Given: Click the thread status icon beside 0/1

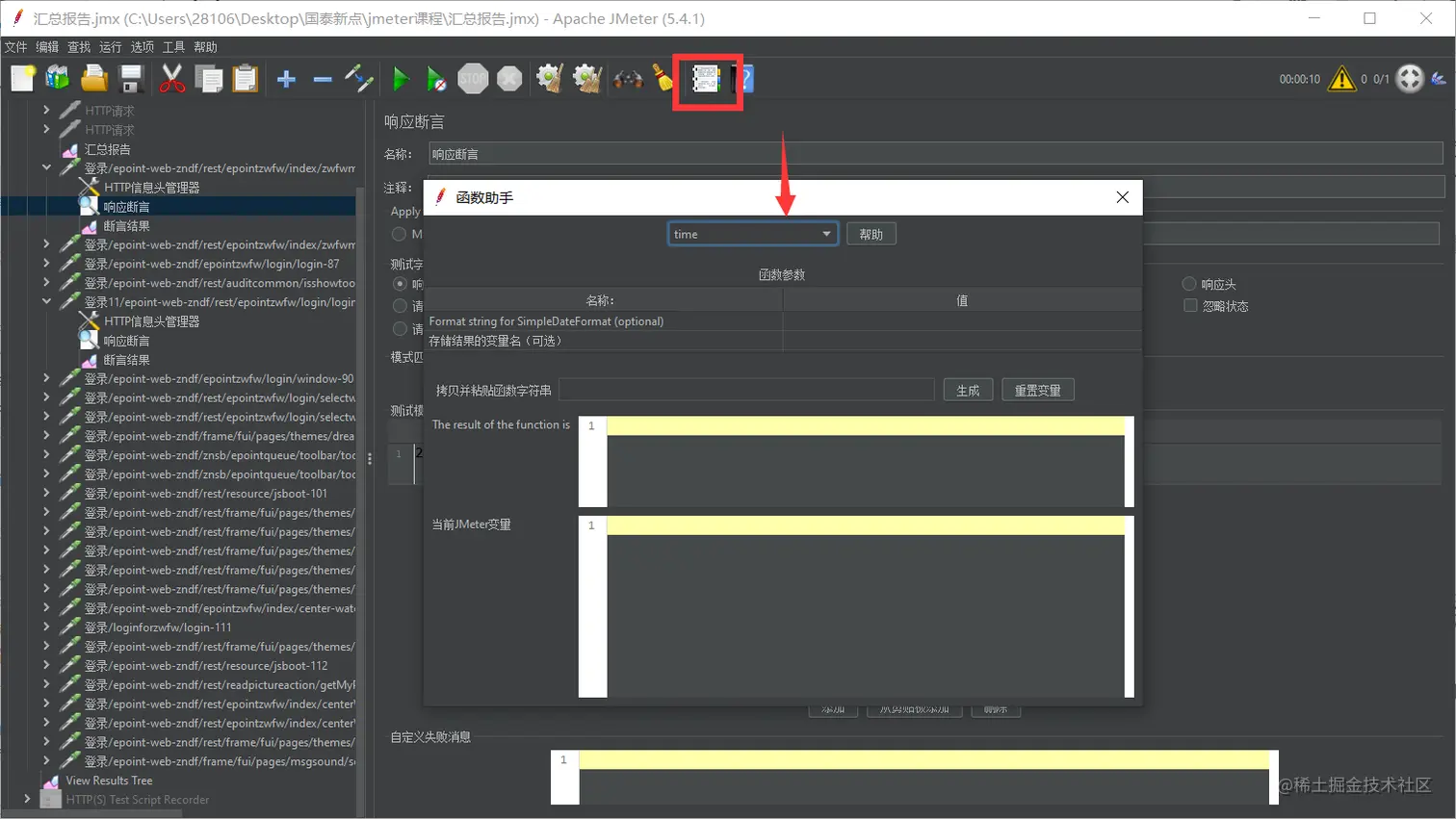Looking at the screenshot, I should tap(1410, 79).
